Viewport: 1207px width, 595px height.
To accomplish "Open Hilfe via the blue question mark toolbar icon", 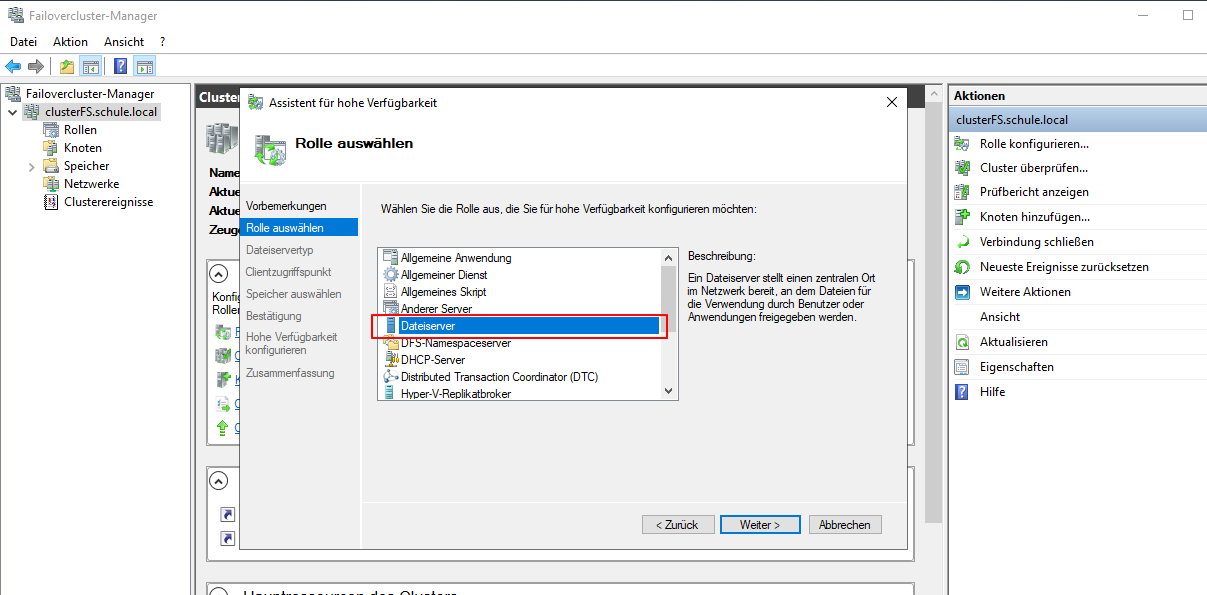I will point(119,66).
